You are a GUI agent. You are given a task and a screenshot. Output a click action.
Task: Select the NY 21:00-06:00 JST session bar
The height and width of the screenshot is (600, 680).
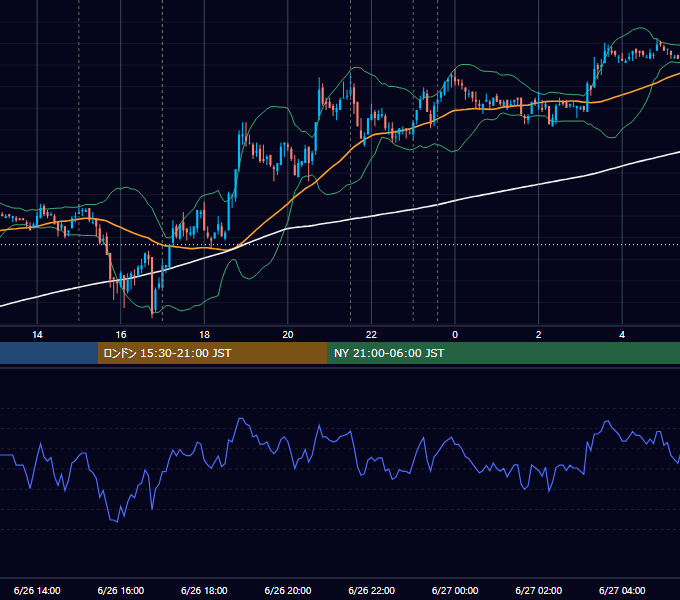[503, 353]
